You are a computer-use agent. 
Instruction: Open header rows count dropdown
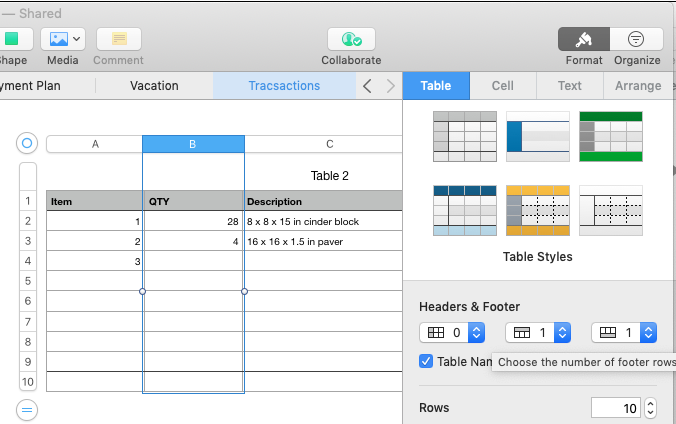(x=562, y=333)
